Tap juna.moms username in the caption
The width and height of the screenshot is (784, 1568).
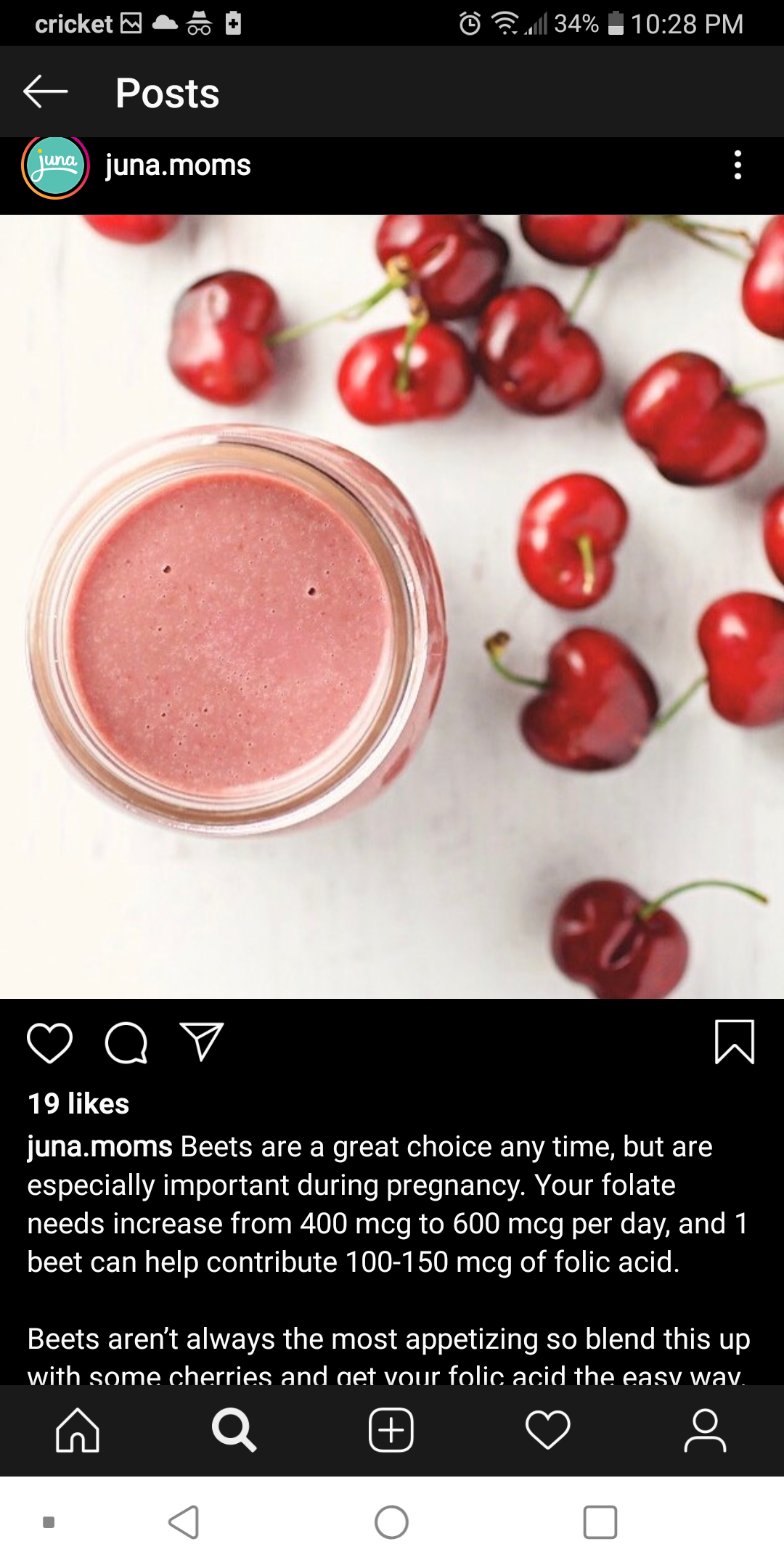99,1147
